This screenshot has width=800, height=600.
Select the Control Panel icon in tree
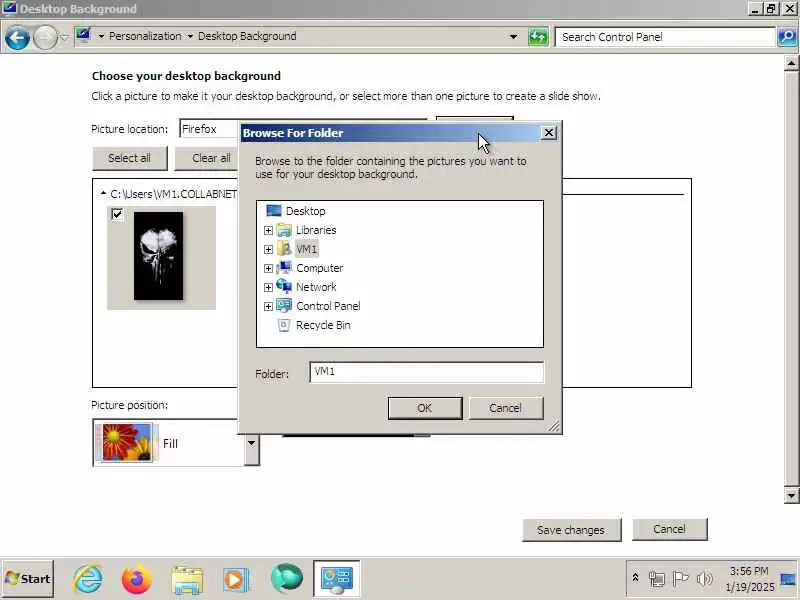click(284, 306)
